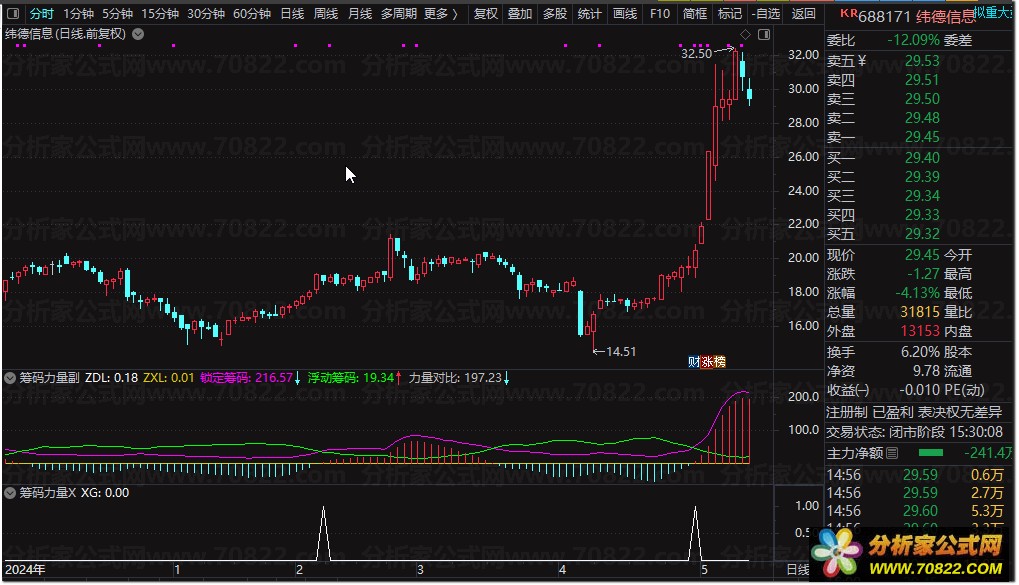Open the 统计 statistics tool

pos(589,14)
